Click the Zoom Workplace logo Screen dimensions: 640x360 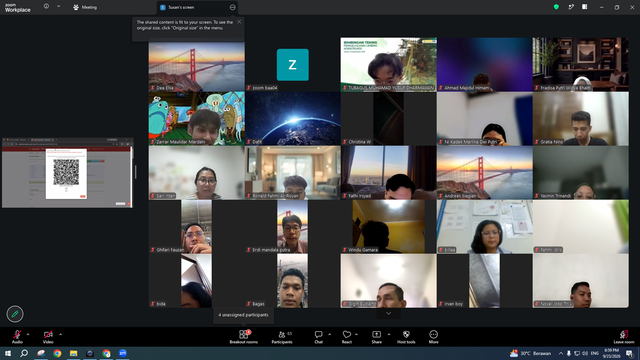(18, 8)
